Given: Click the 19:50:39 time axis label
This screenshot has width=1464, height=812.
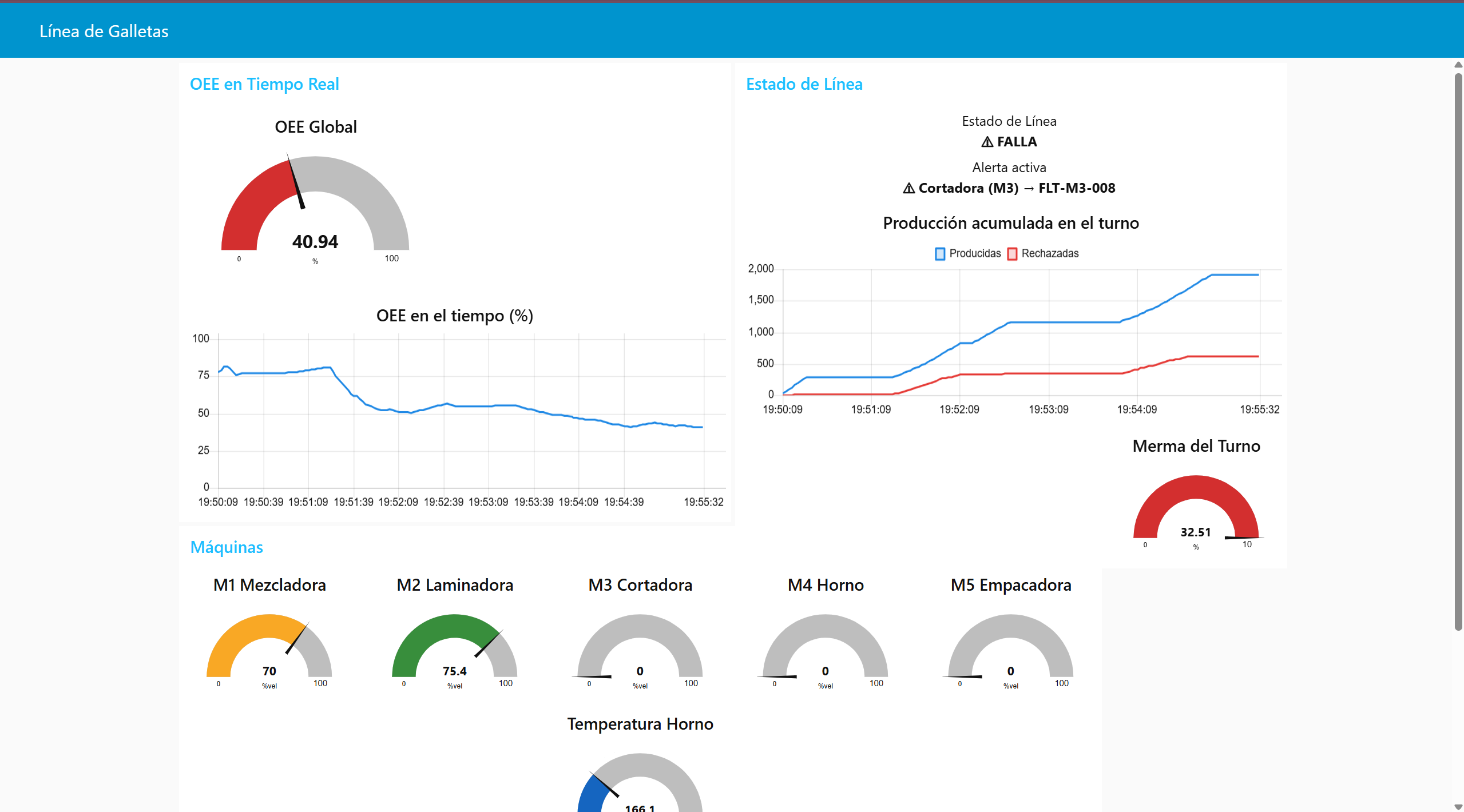Looking at the screenshot, I should (263, 502).
